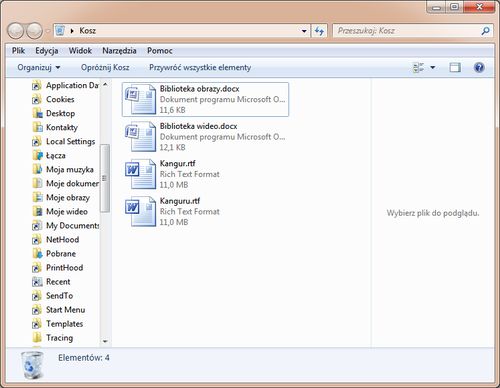Click the Cookies folder icon

[37, 100]
